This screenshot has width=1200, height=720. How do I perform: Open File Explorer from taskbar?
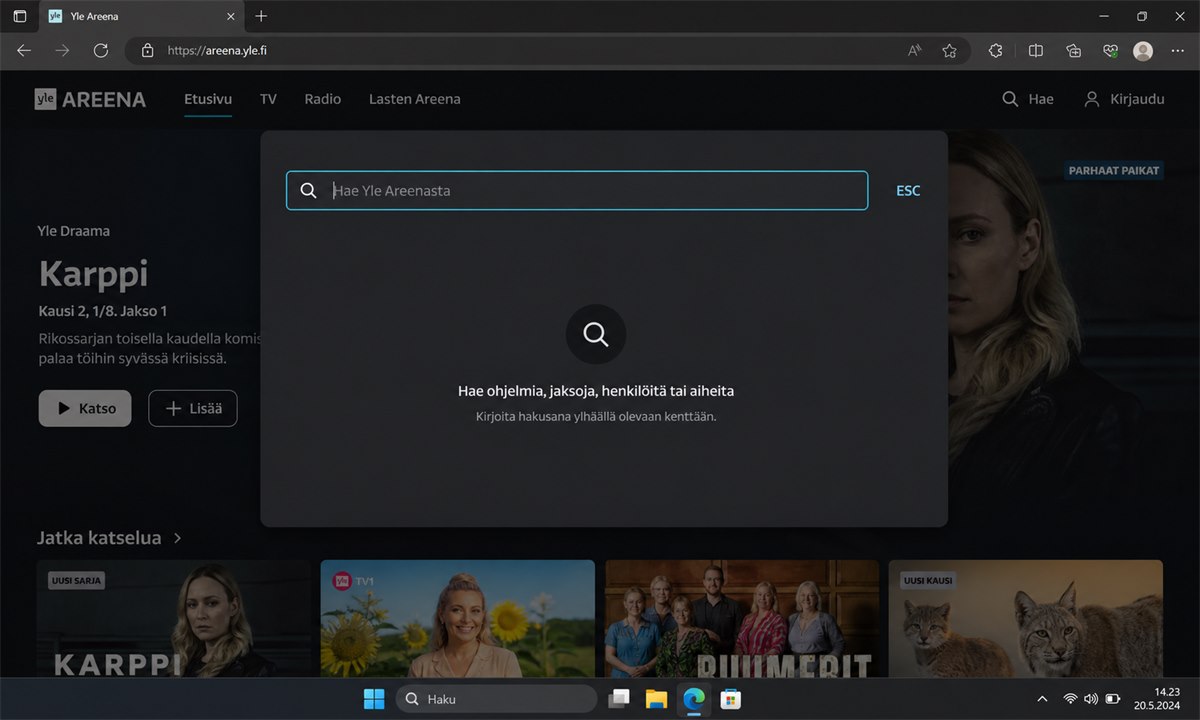click(656, 699)
